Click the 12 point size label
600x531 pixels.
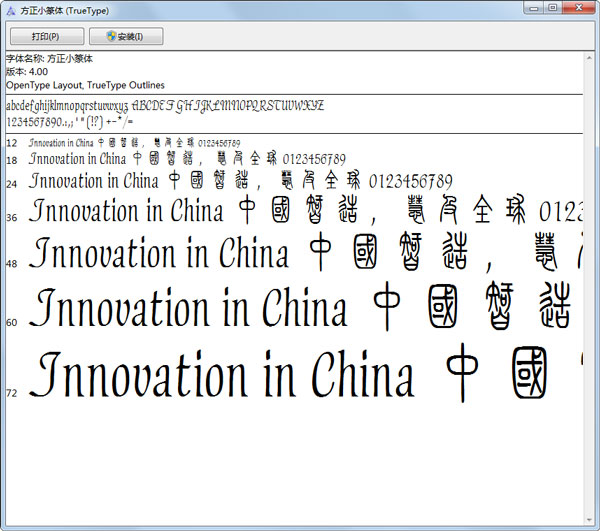(12, 144)
